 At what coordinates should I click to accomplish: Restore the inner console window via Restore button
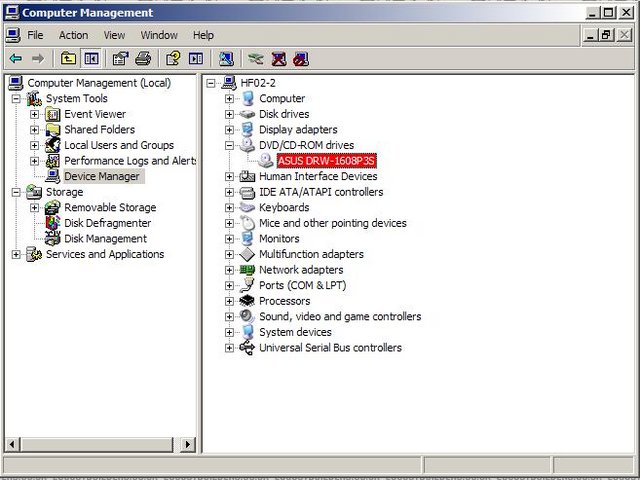coord(606,35)
